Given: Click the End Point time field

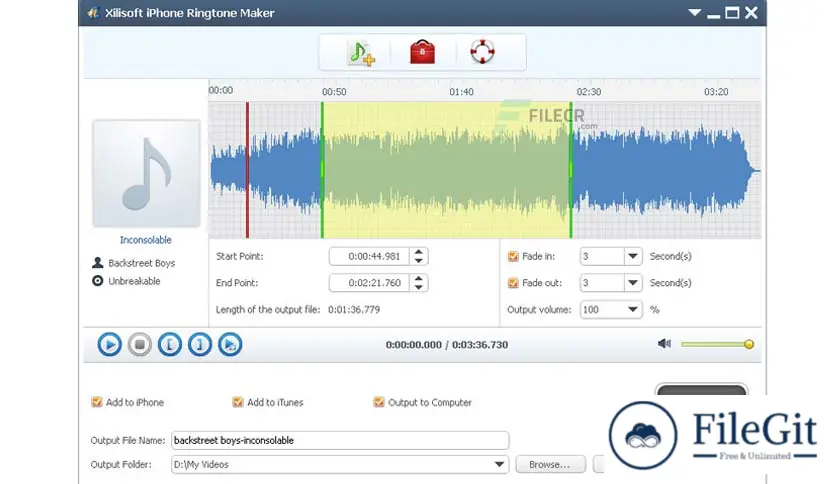Looking at the screenshot, I should click(x=369, y=283).
